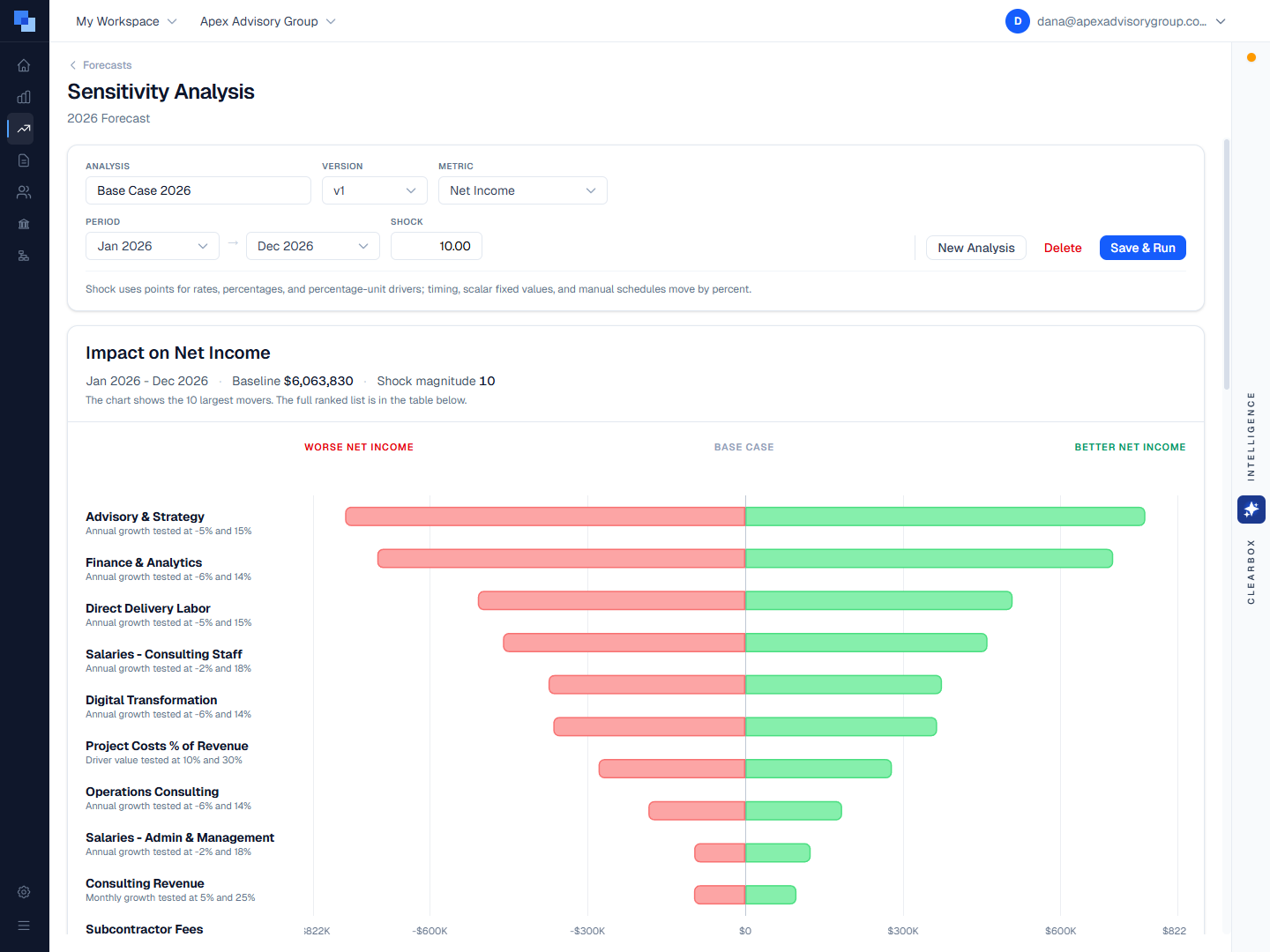This screenshot has height=952, width=1270.
Task: Click Save & Run button
Action: click(1143, 248)
